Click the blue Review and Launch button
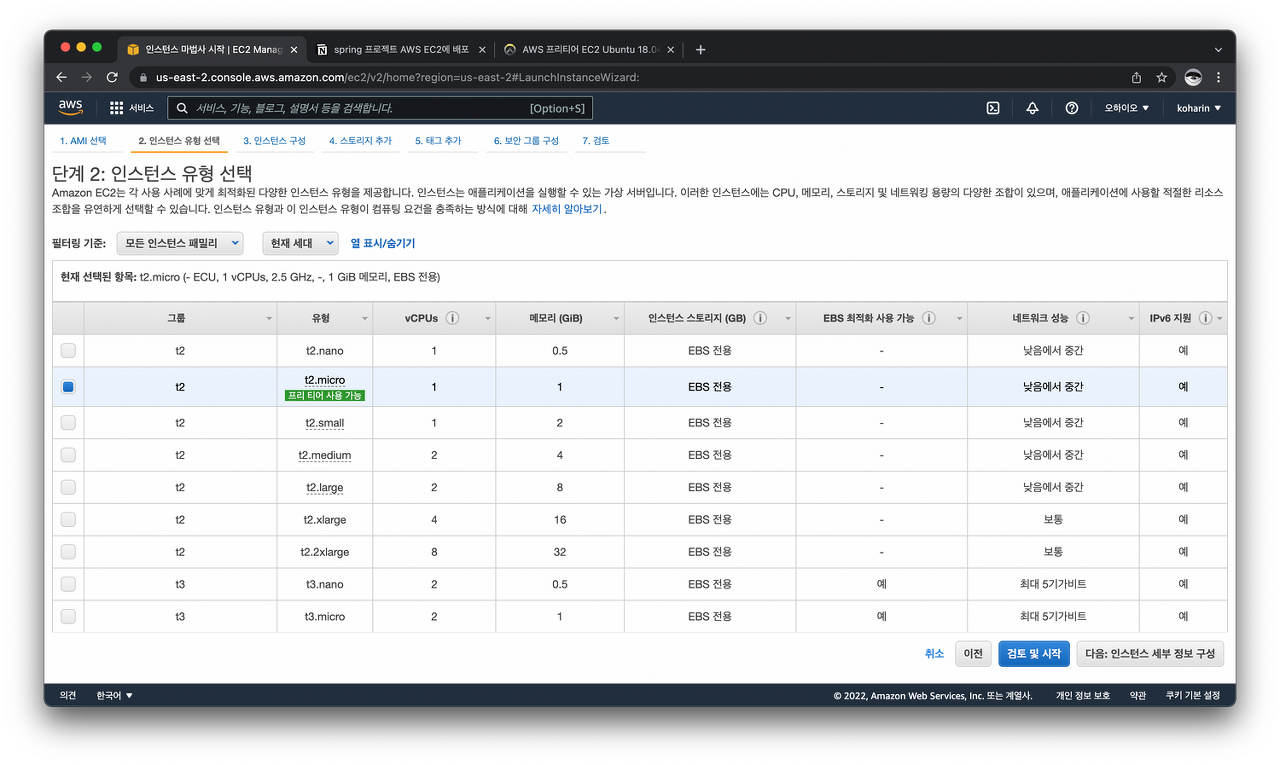 pos(1034,653)
